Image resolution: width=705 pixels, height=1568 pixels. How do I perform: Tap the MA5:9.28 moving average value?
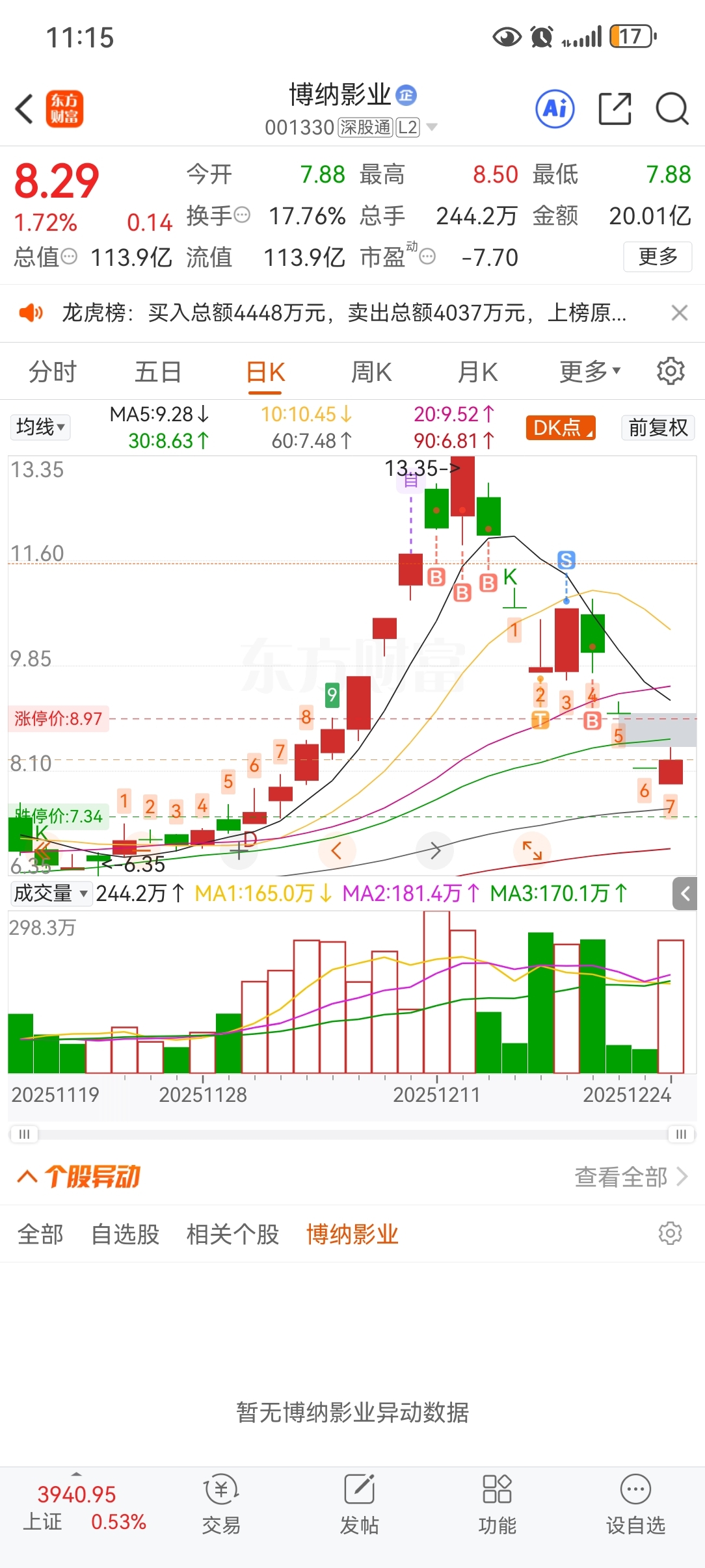pos(159,414)
